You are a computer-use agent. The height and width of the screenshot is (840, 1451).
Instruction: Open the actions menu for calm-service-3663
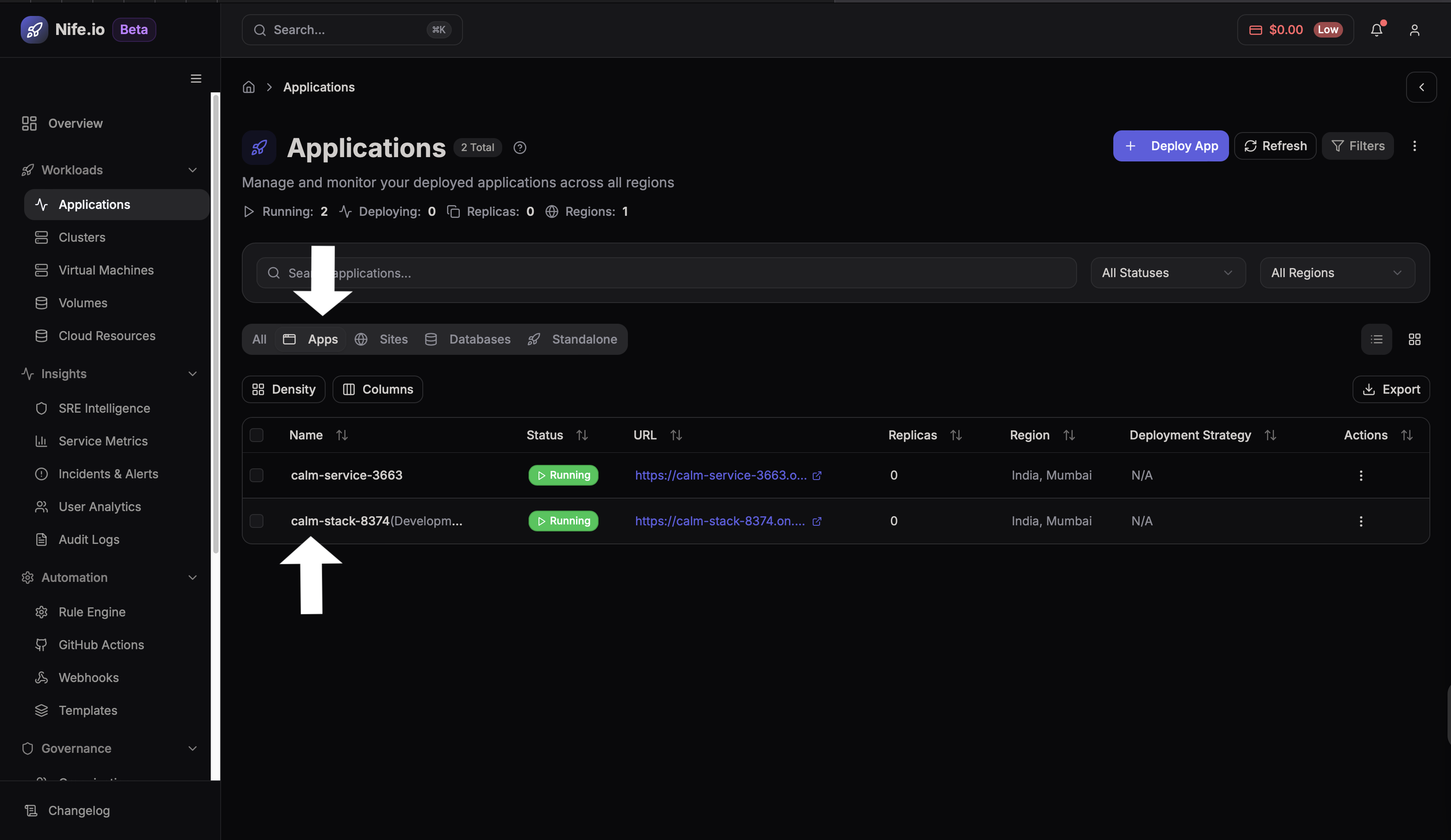1361,475
